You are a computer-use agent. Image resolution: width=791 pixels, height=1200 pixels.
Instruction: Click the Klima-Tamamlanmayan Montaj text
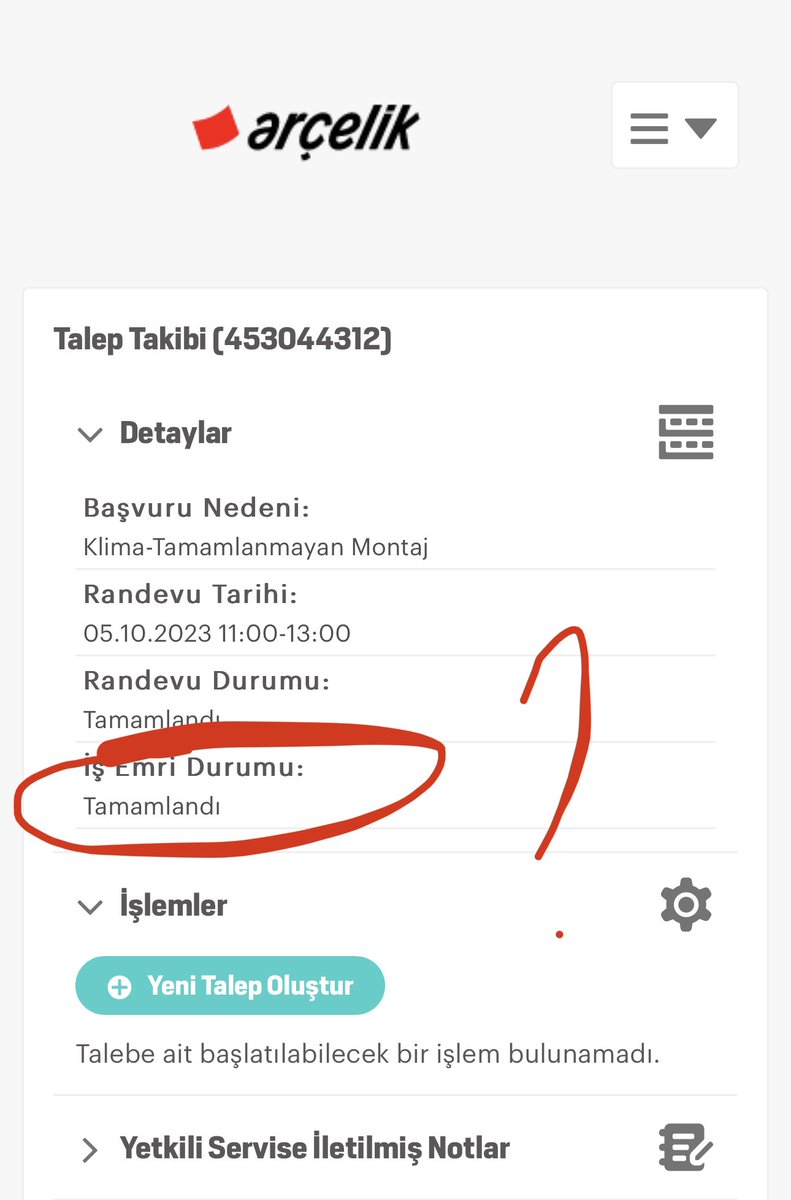point(256,547)
